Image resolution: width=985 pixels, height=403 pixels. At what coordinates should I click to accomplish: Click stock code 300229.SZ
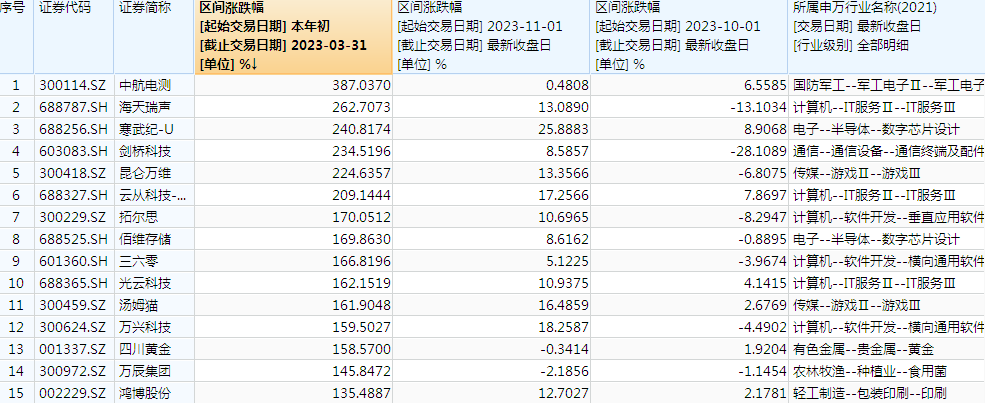coord(73,218)
